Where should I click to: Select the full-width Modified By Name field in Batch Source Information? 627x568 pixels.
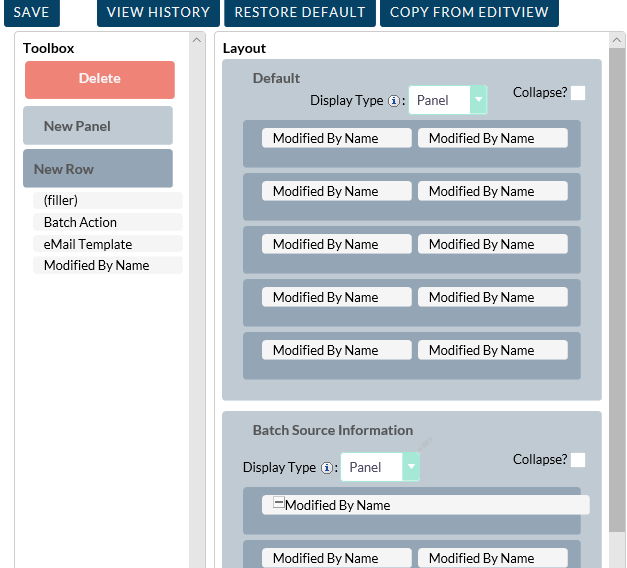pos(425,505)
